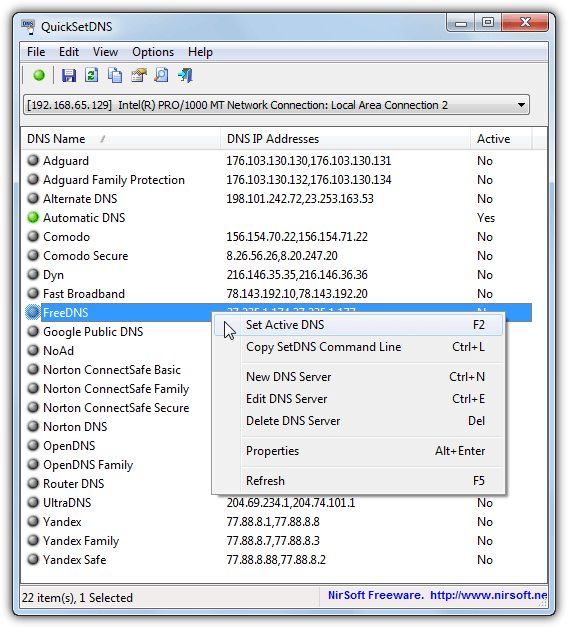The height and width of the screenshot is (627, 568).
Task: Choose Delete DNS Server in context menu
Action: point(358,421)
